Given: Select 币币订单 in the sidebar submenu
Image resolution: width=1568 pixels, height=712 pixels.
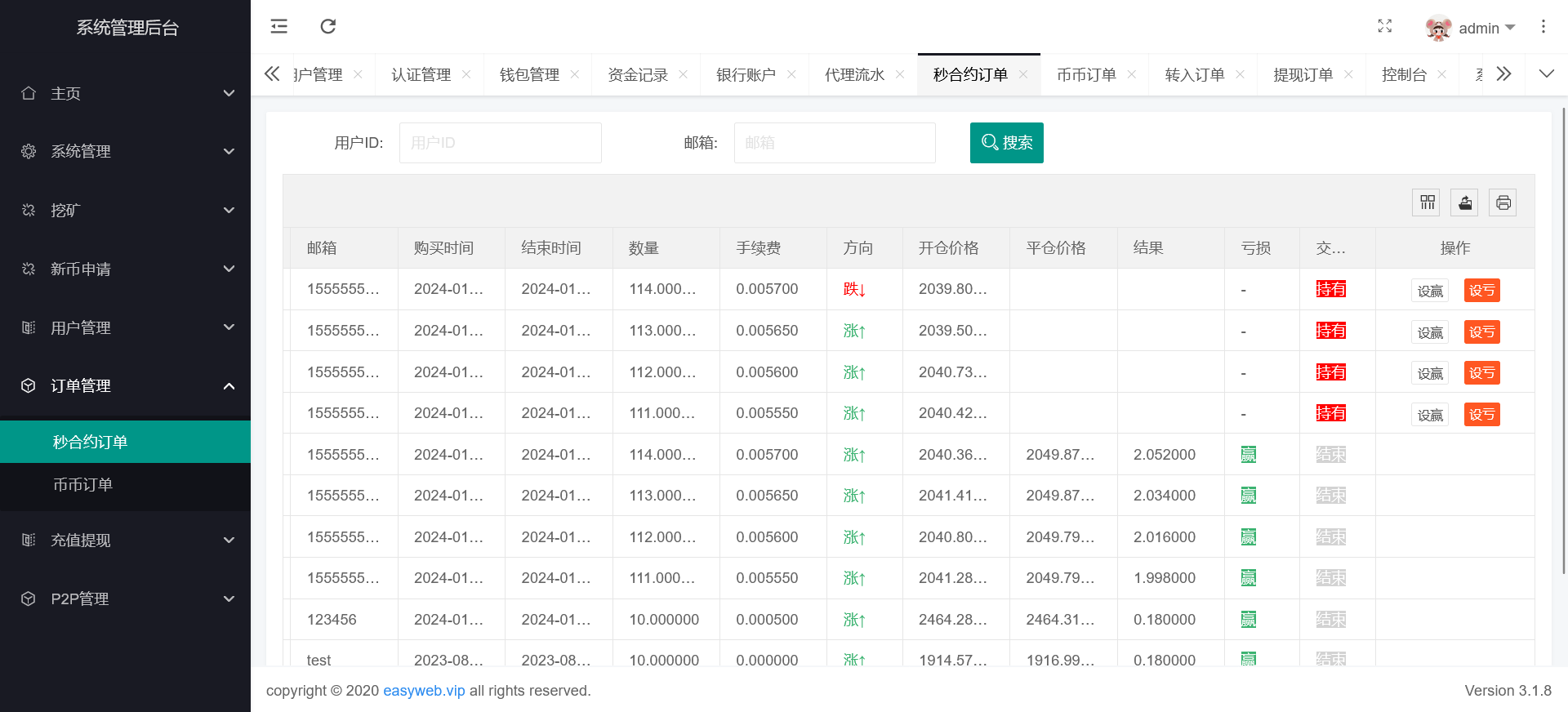Looking at the screenshot, I should tap(82, 484).
